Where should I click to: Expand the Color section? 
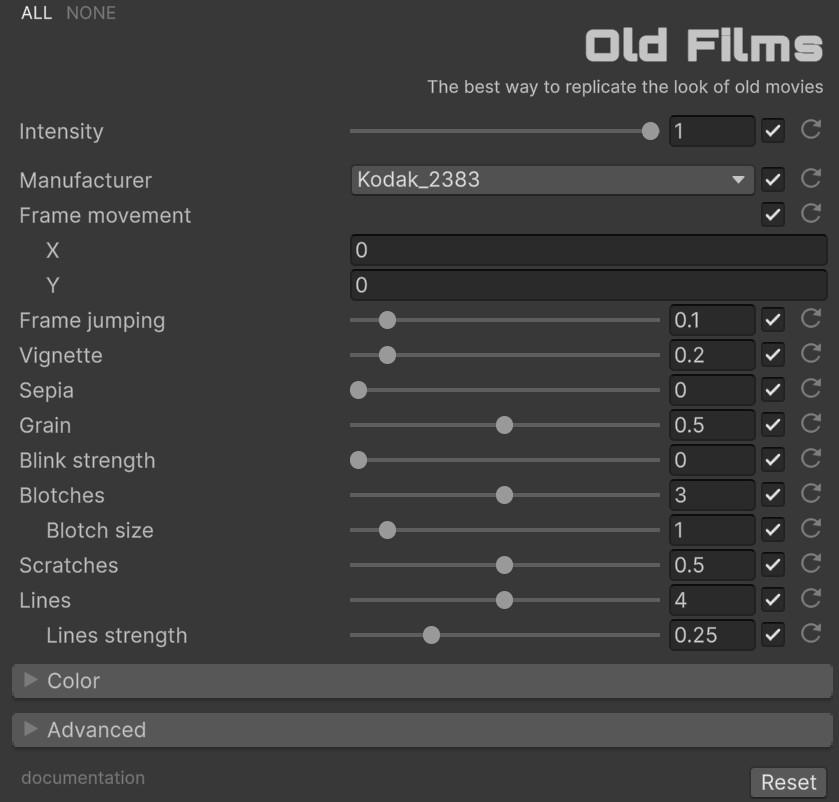pos(73,681)
